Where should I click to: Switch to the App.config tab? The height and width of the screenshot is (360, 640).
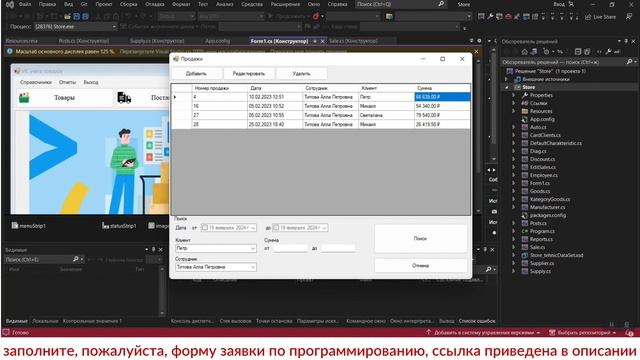[x=218, y=41]
